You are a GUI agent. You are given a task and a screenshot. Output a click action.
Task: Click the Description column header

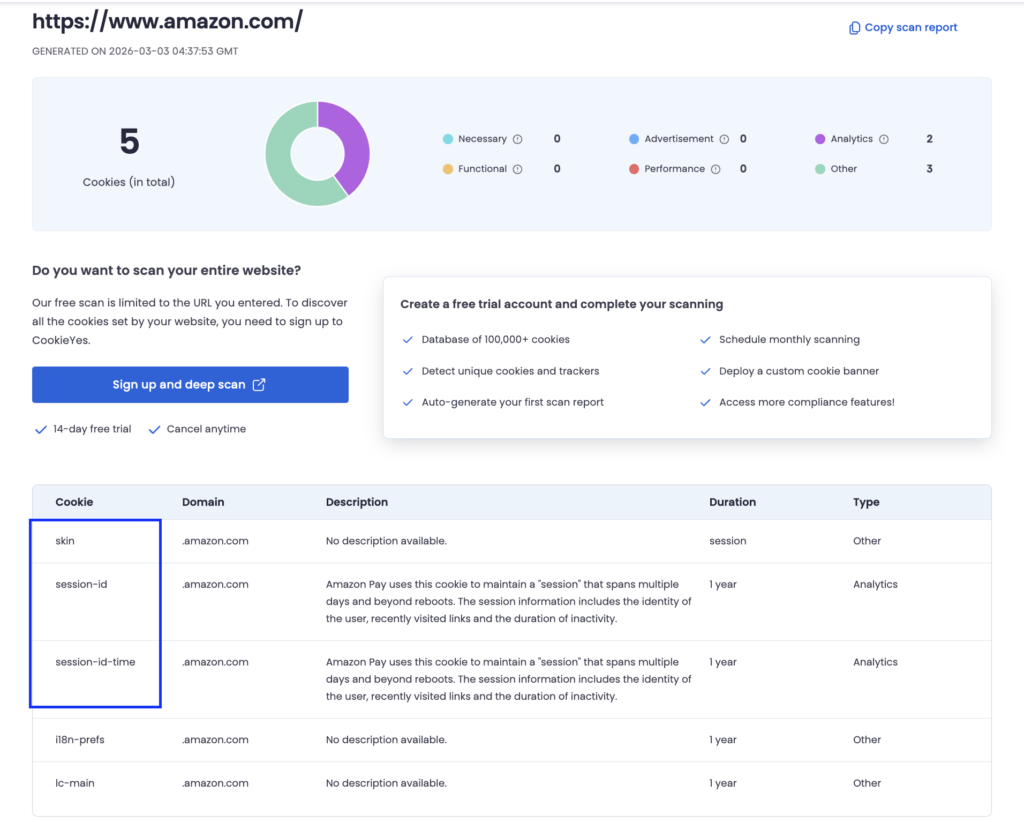pos(357,502)
